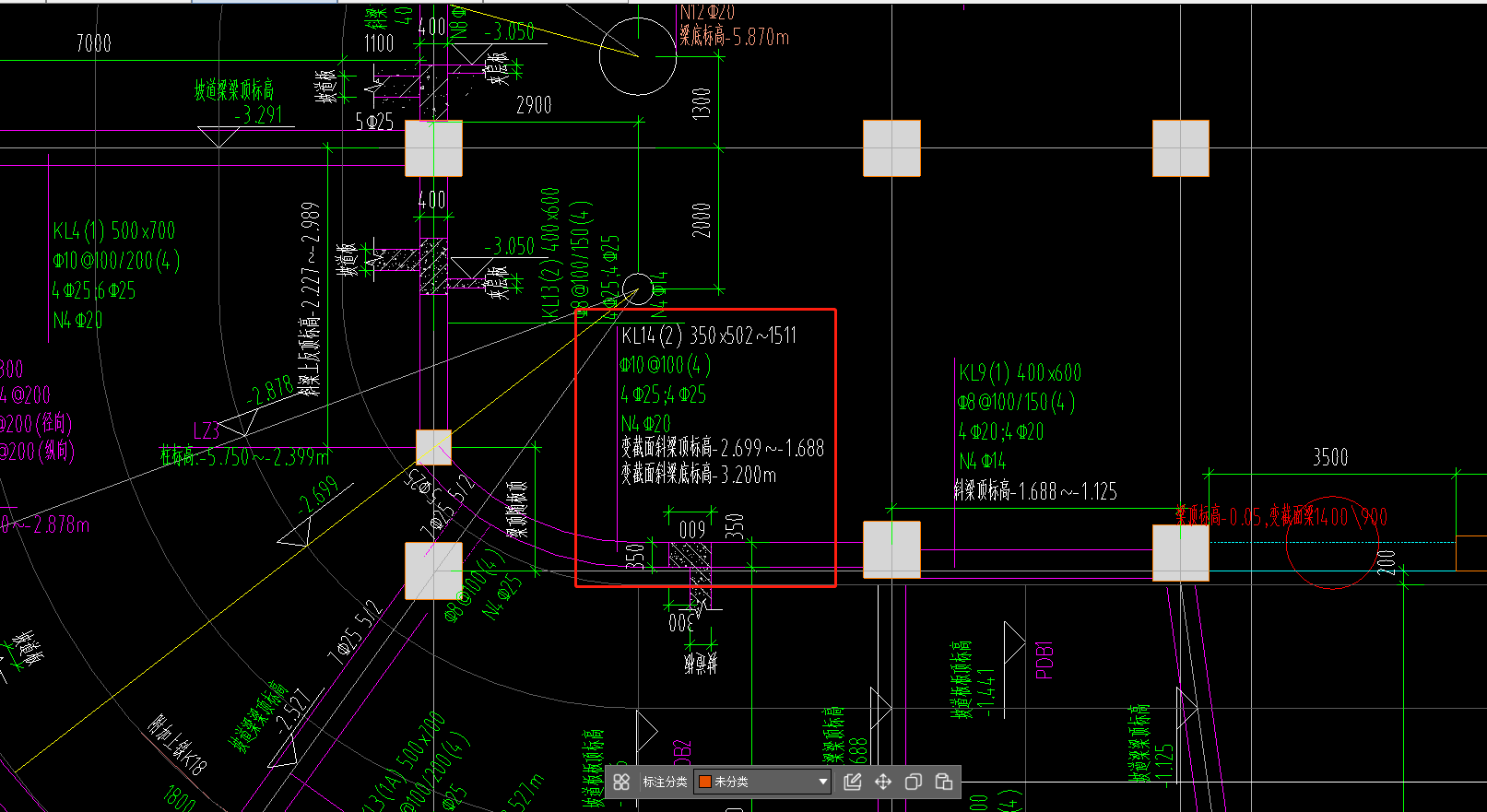Click the Φ8@100/150(4) text under KL9
The image size is (1487, 812).
click(x=1016, y=403)
